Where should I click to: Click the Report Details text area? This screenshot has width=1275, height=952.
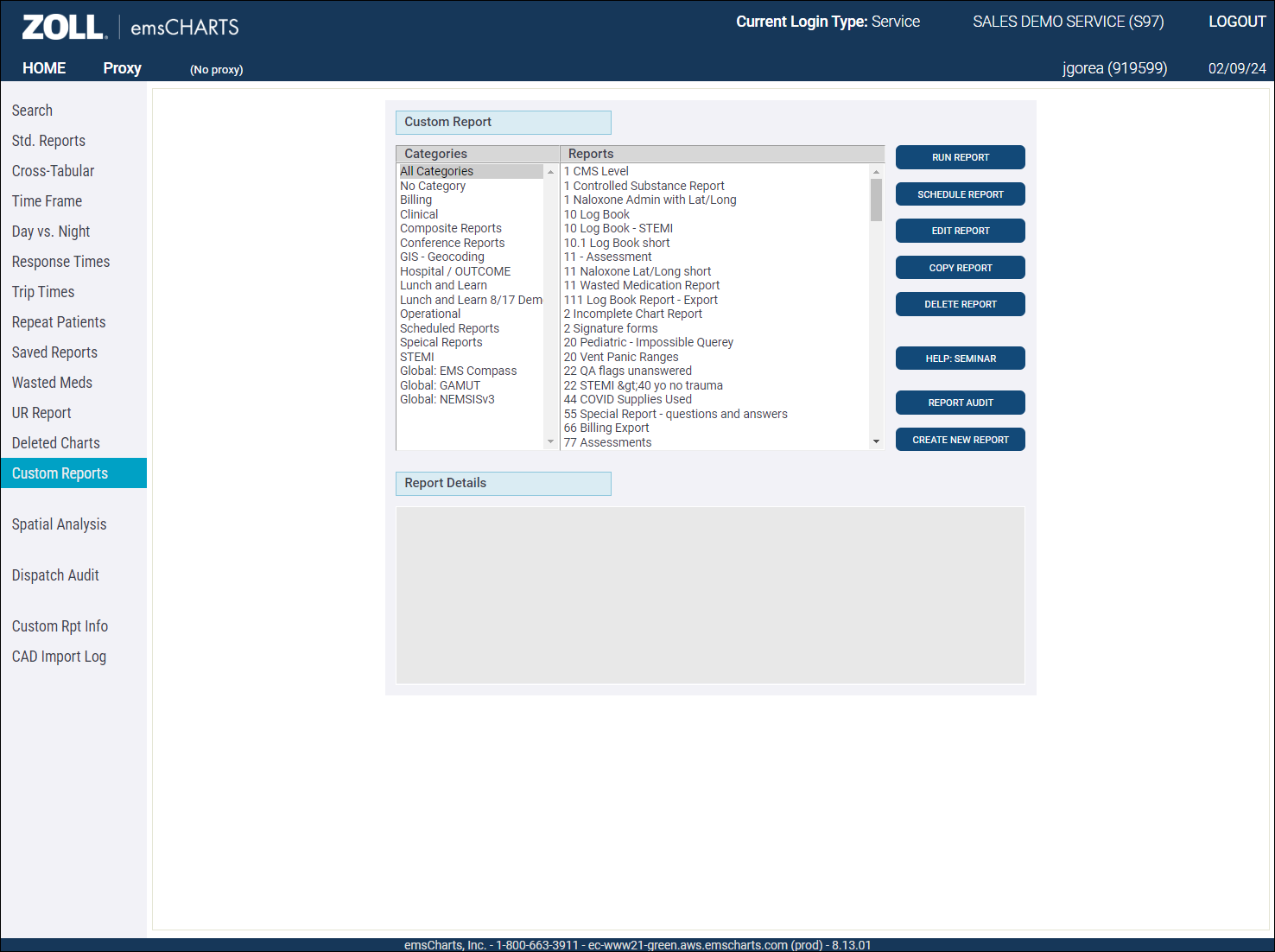click(x=710, y=595)
